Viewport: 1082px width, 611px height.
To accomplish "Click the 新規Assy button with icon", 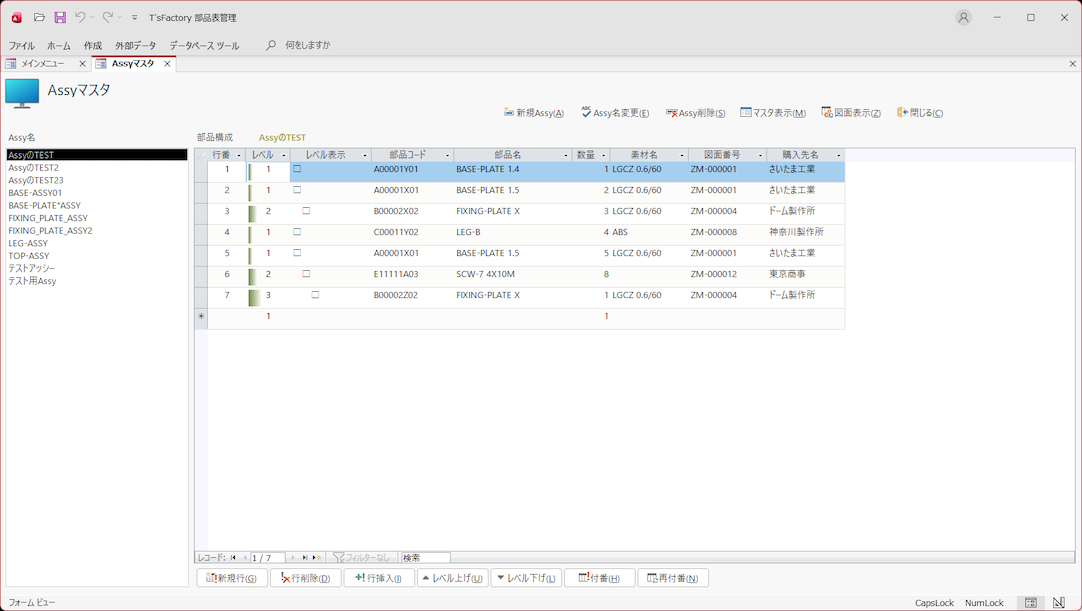I will pos(534,113).
